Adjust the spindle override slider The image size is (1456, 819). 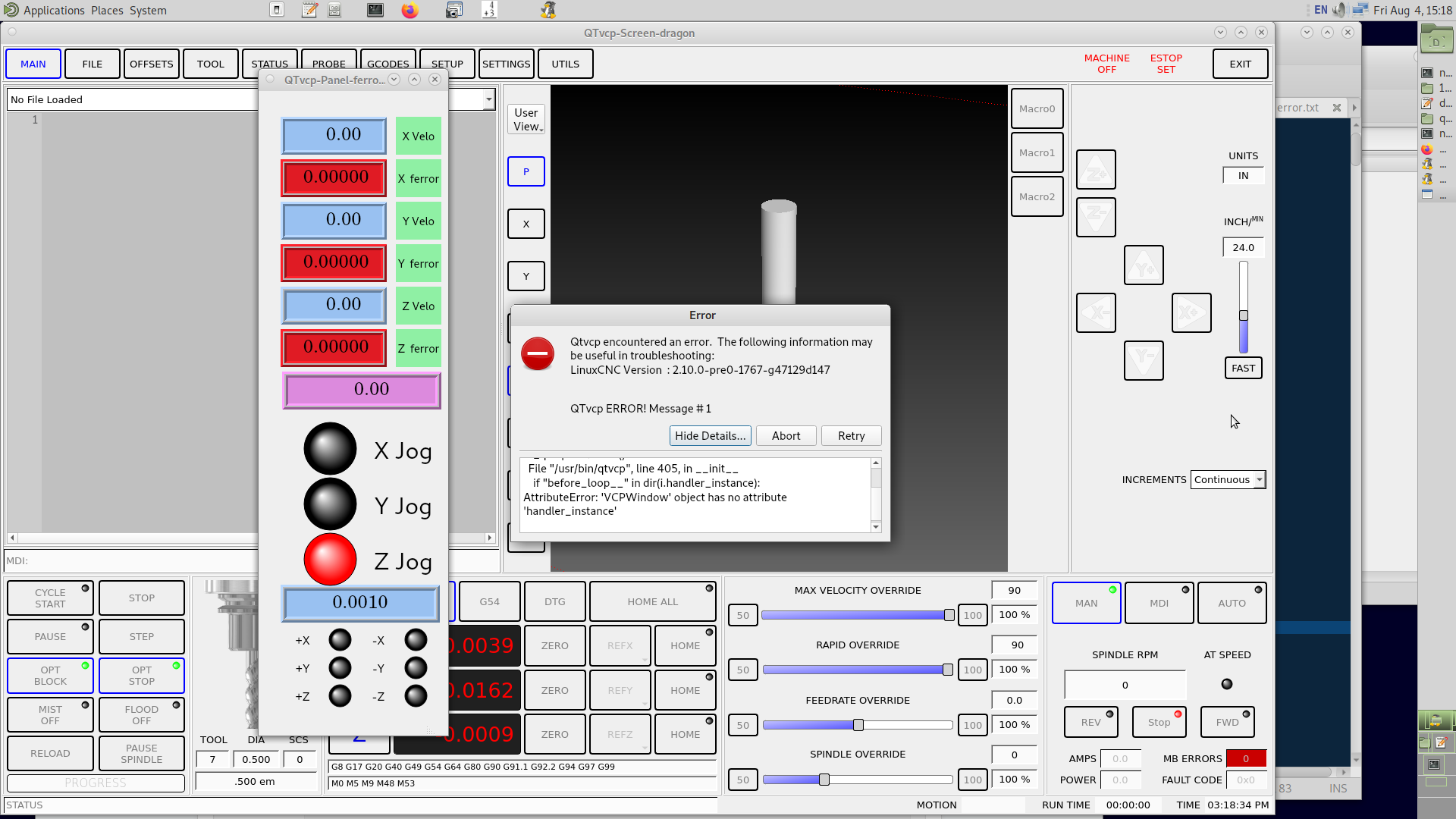point(858,780)
